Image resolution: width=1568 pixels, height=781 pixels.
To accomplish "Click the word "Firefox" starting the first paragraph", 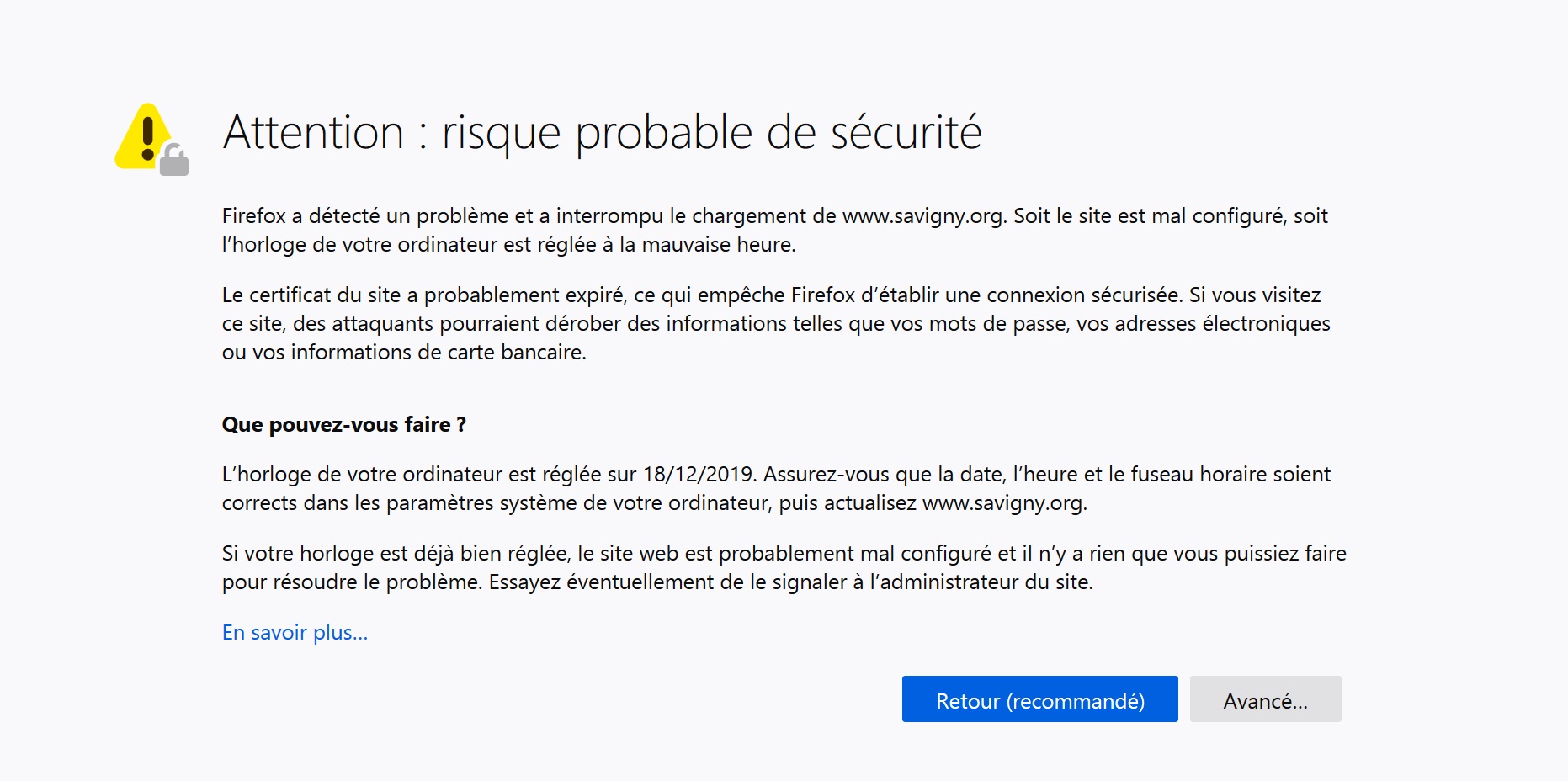I will 254,216.
